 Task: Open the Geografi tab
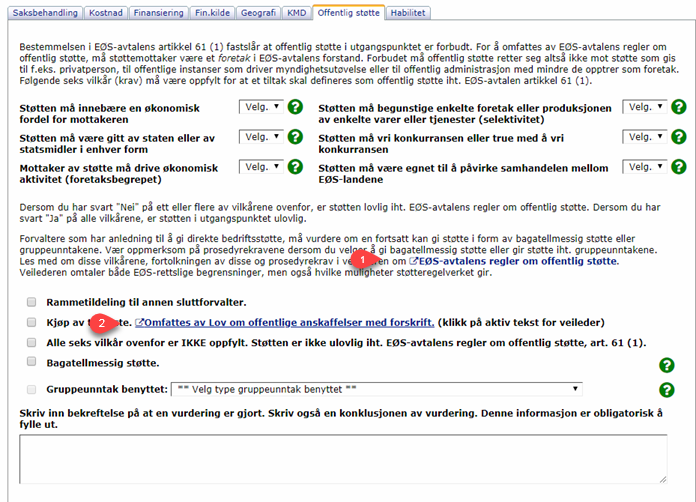coord(258,13)
